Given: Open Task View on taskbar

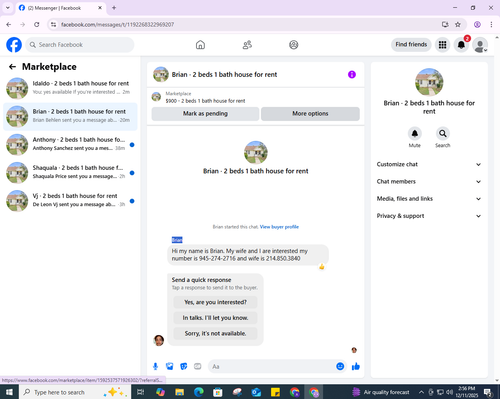Looking at the screenshot, I should coord(141,392).
